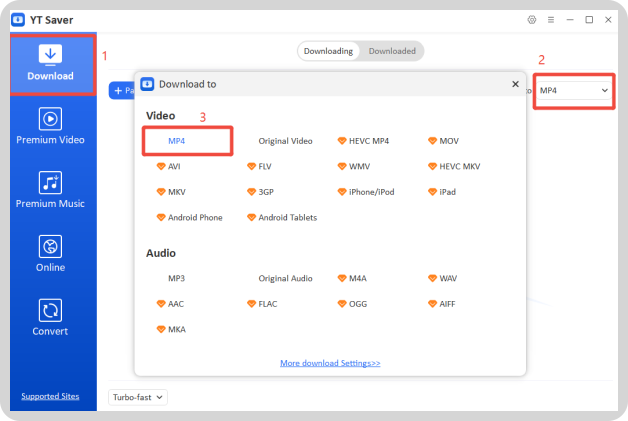628x421 pixels.
Task: Click the Download to dialog icon
Action: [147, 84]
